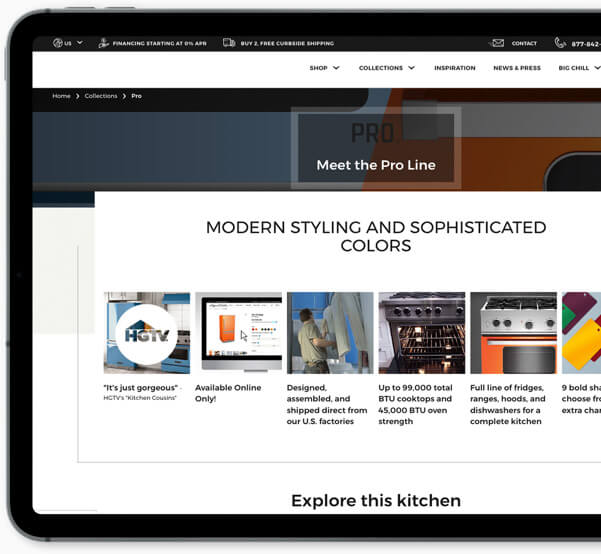Open the orange range thumbnail
The image size is (601, 554).
[x=514, y=333]
